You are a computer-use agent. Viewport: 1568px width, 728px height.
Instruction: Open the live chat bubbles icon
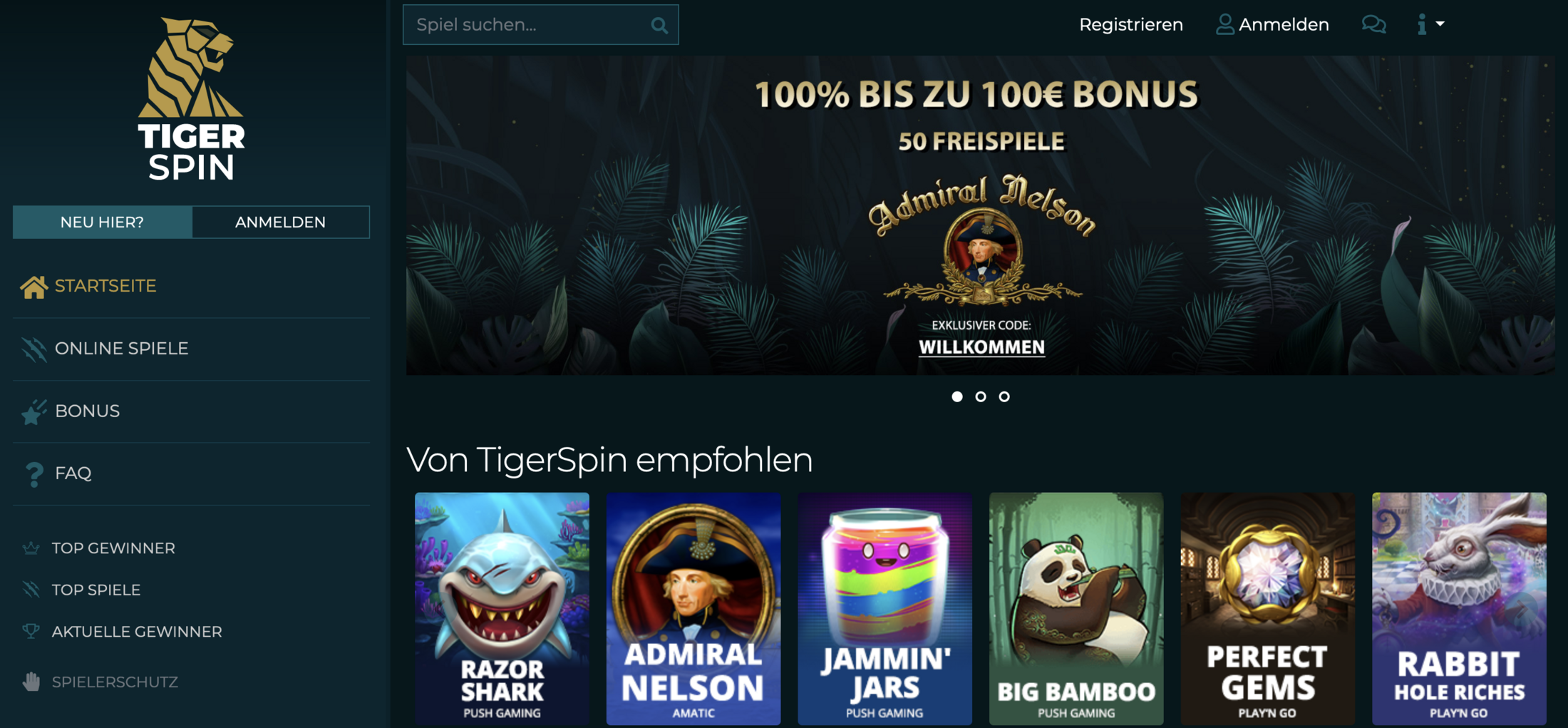pos(1373,24)
